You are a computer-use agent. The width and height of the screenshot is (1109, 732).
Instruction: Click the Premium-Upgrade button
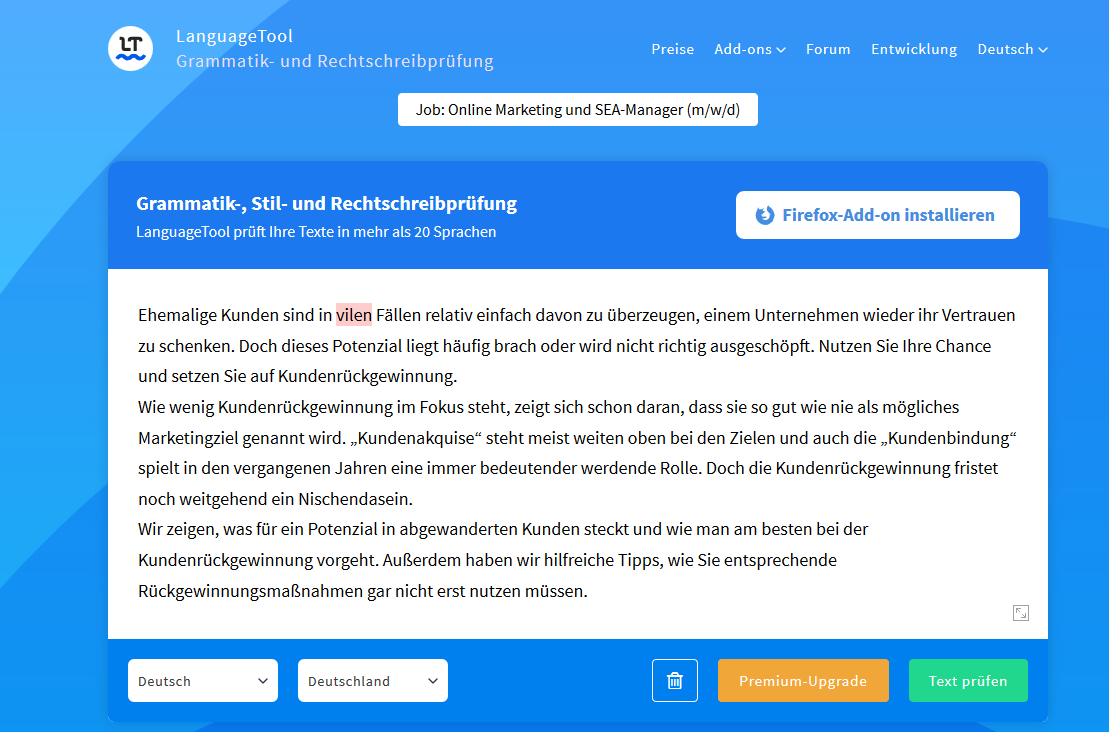click(x=803, y=680)
